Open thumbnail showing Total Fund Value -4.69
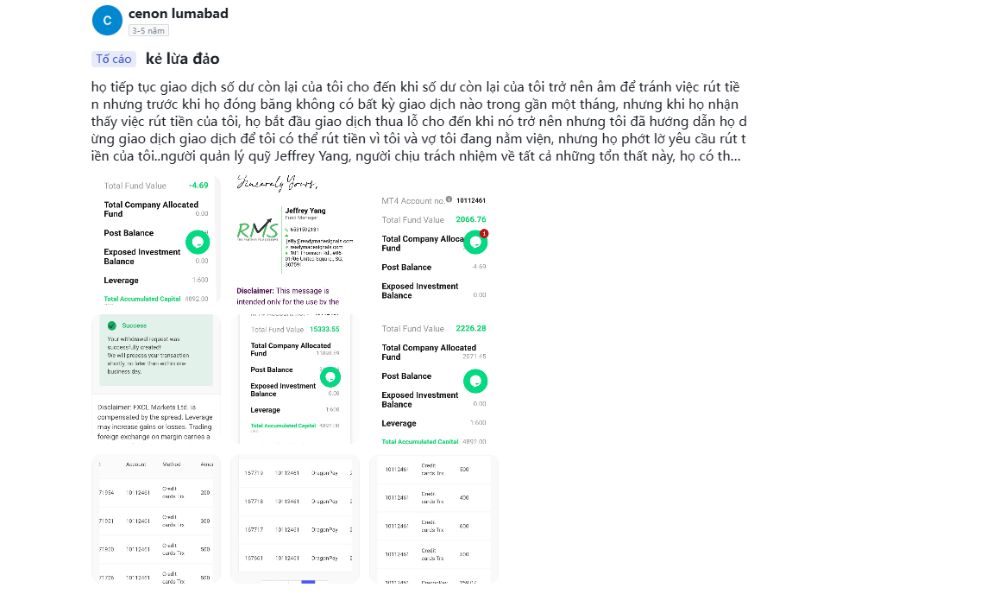The image size is (1000, 600). (156, 240)
